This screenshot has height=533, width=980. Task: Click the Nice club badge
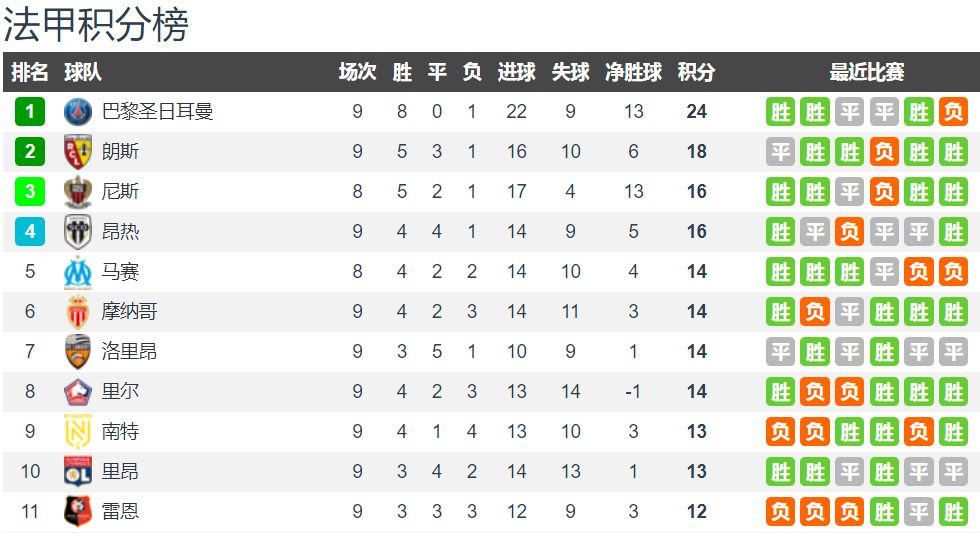pyautogui.click(x=78, y=192)
